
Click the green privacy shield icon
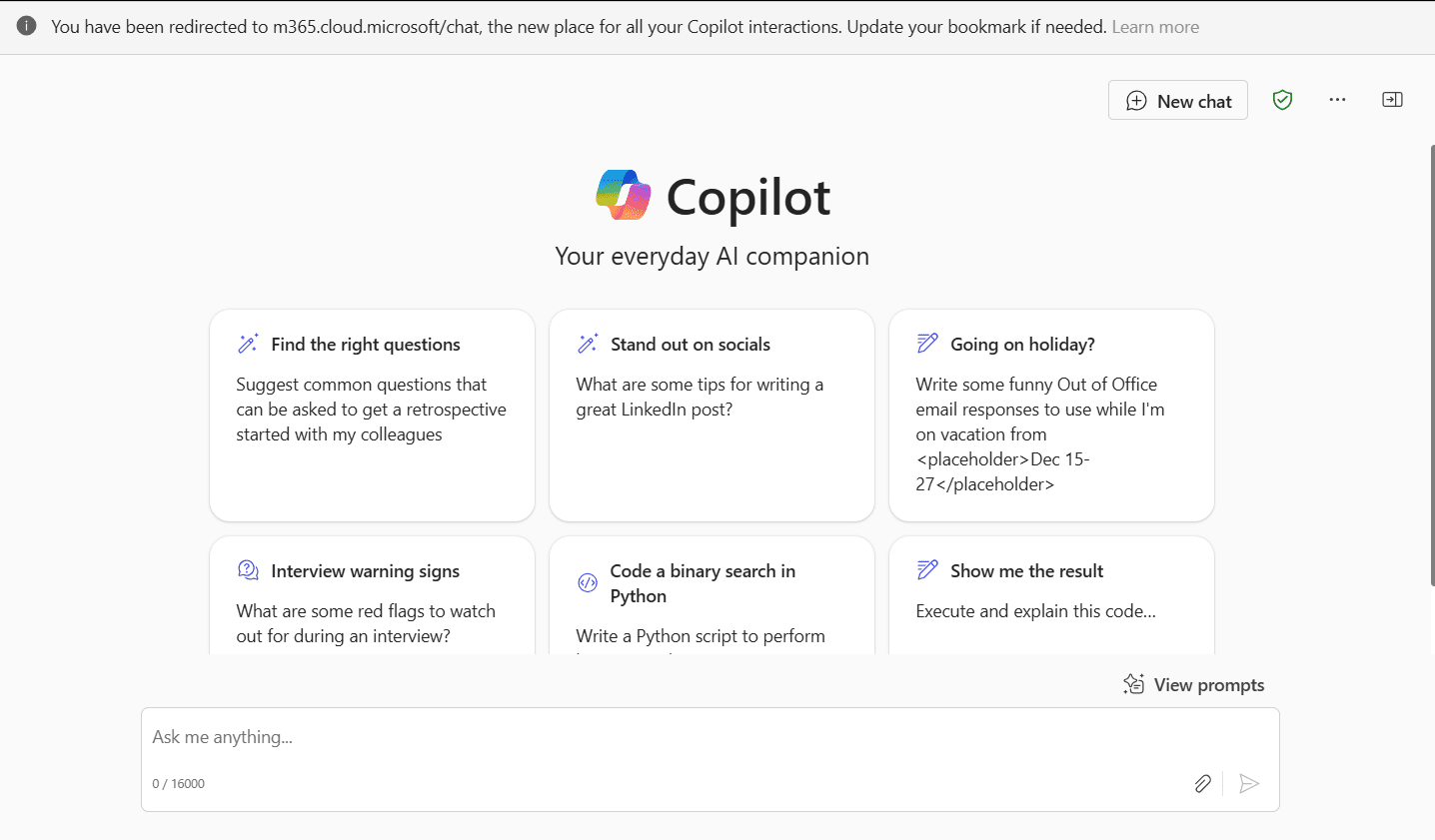tap(1282, 99)
